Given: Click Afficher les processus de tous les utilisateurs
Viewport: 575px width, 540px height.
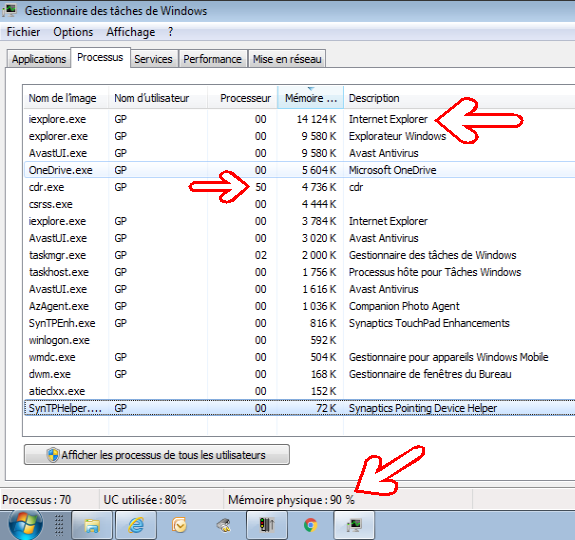Looking at the screenshot, I should [x=157, y=455].
